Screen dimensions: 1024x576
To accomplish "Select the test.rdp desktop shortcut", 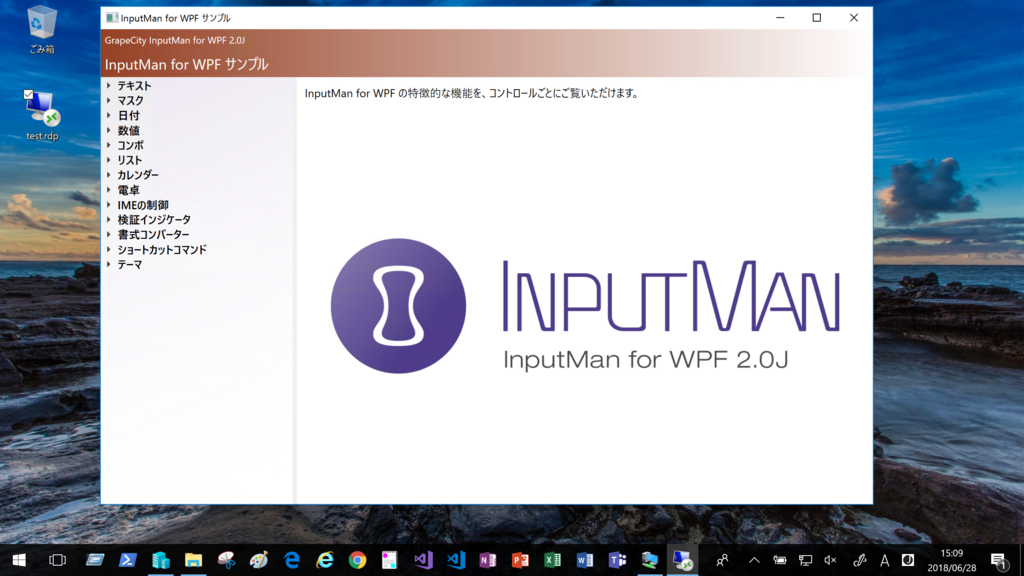I will 42,116.
